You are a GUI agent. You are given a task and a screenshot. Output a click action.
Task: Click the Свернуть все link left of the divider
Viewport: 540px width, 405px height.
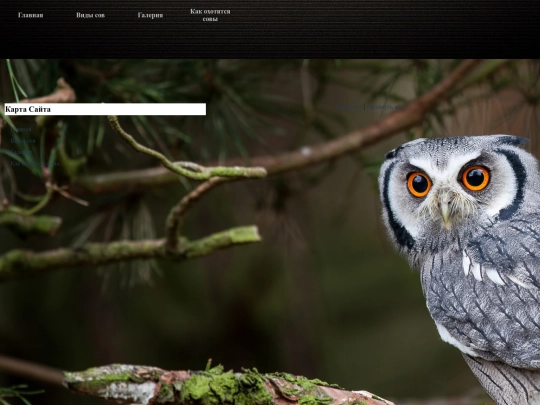click(349, 107)
